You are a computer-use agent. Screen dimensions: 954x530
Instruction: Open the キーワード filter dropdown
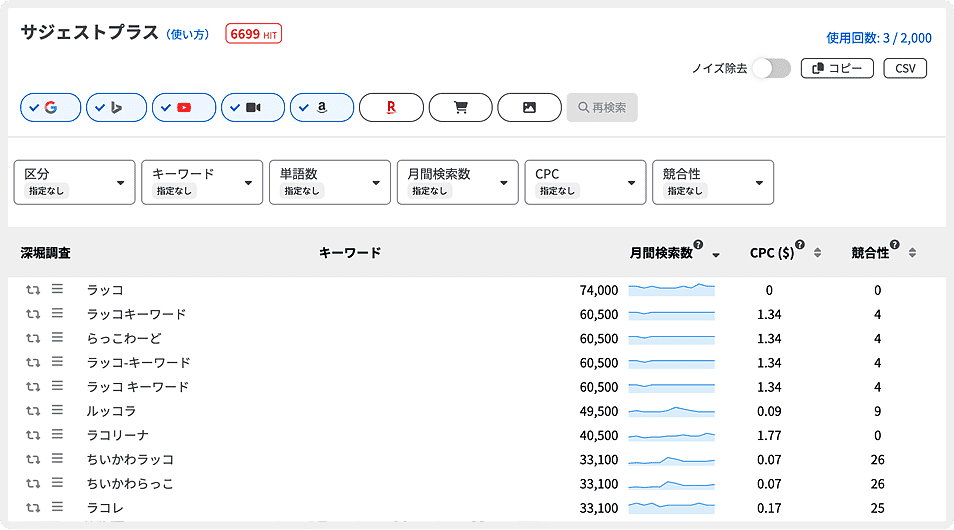tap(202, 183)
